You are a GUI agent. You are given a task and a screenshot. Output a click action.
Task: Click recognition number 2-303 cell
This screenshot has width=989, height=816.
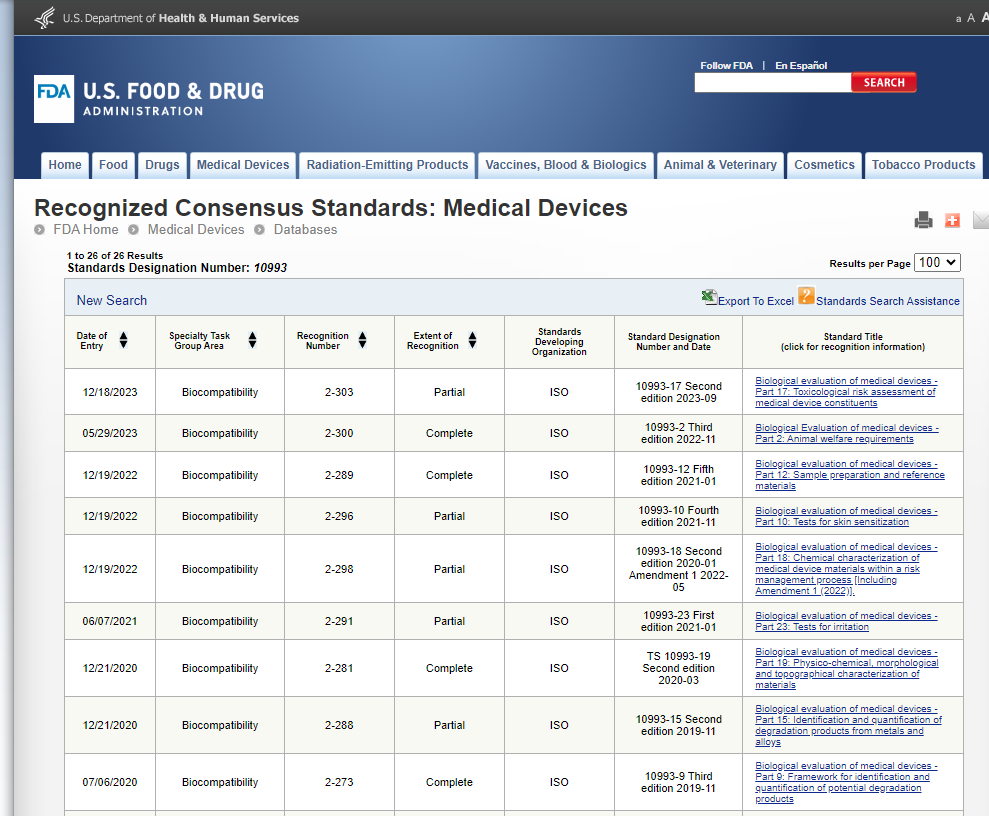(x=339, y=392)
